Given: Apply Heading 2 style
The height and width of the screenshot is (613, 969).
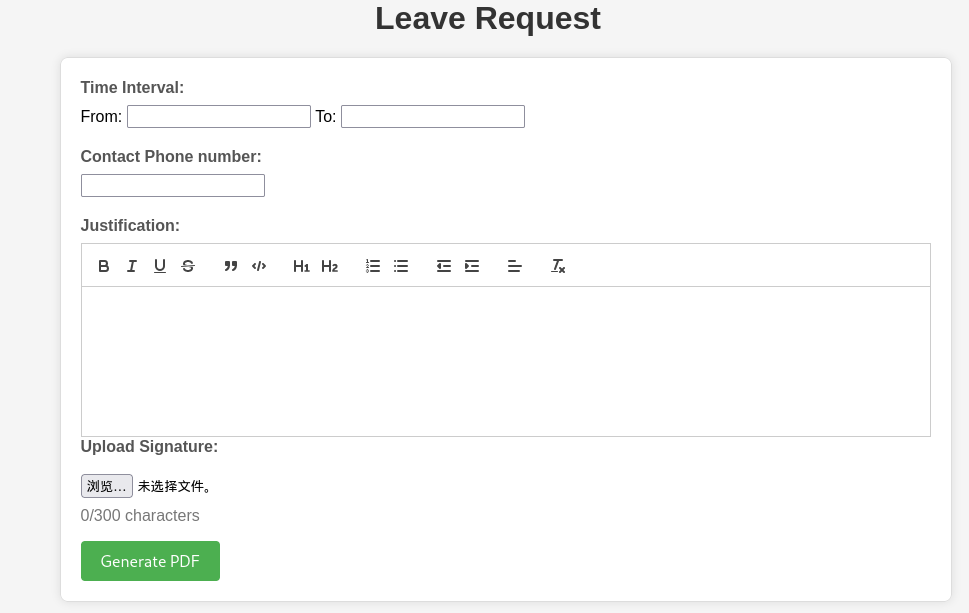Looking at the screenshot, I should (x=329, y=266).
